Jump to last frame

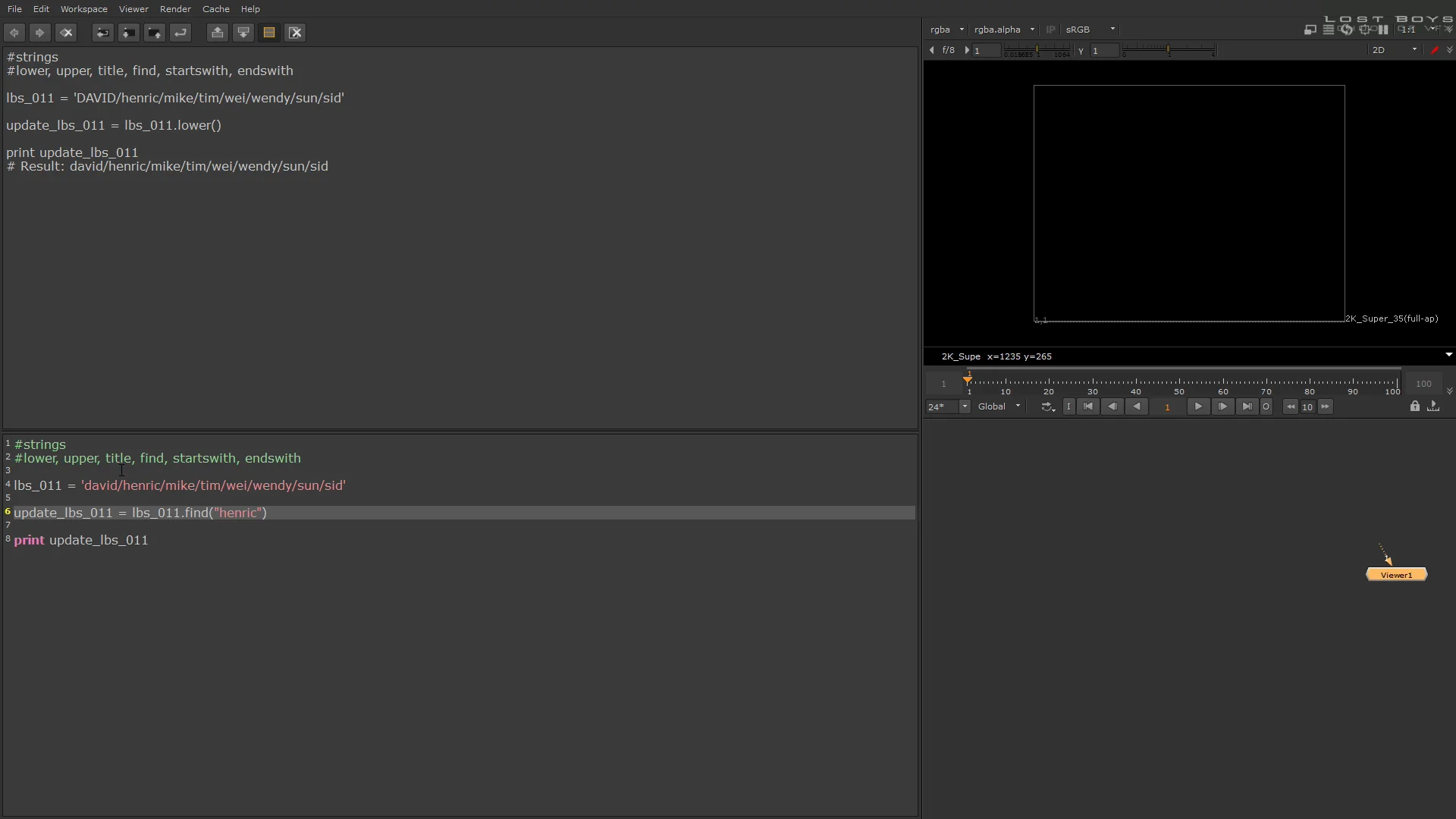pyautogui.click(x=1247, y=407)
